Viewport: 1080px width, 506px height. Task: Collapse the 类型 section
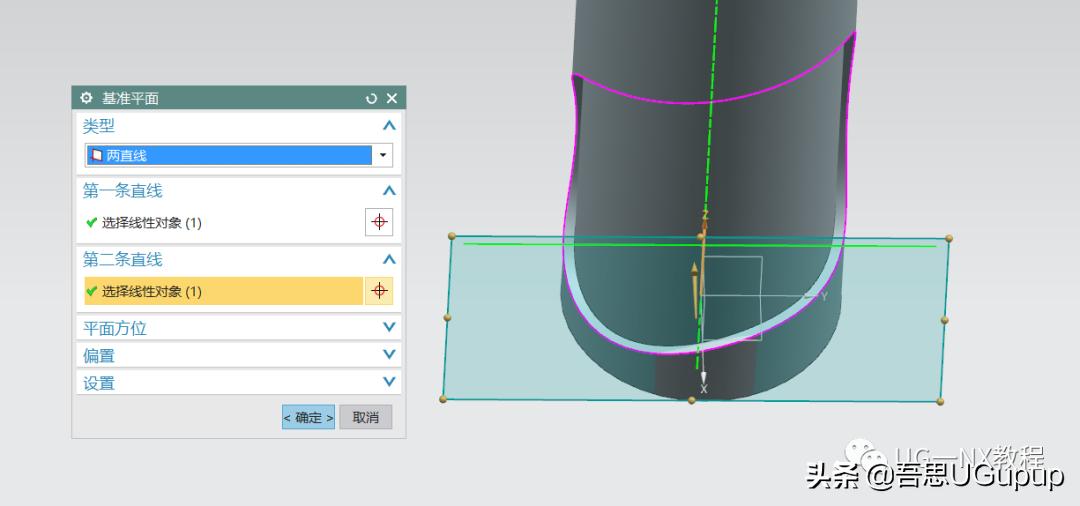click(389, 126)
